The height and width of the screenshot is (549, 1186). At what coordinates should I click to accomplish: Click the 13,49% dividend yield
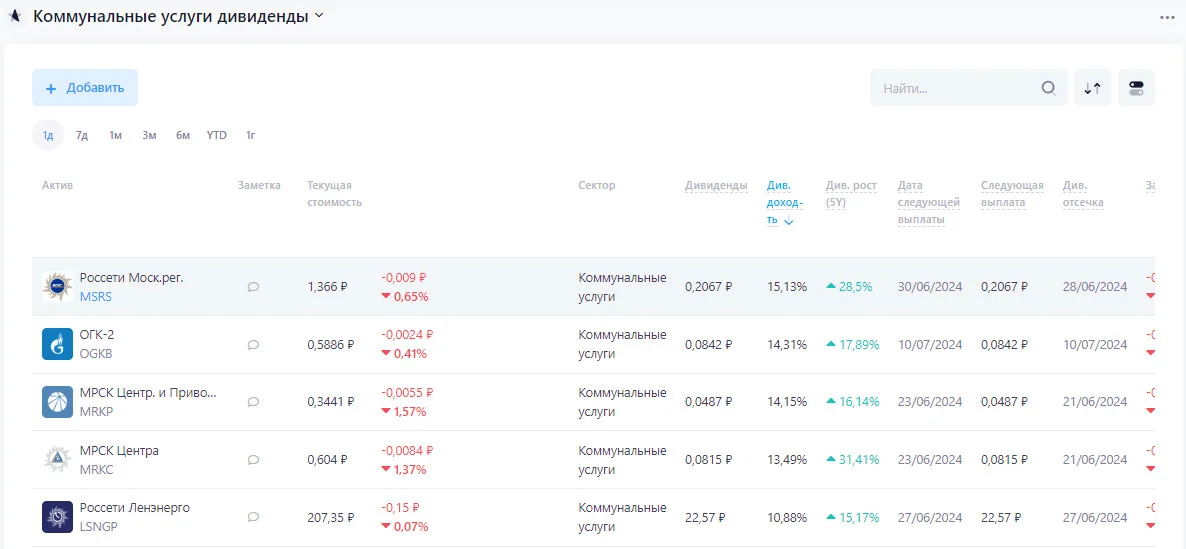787,459
